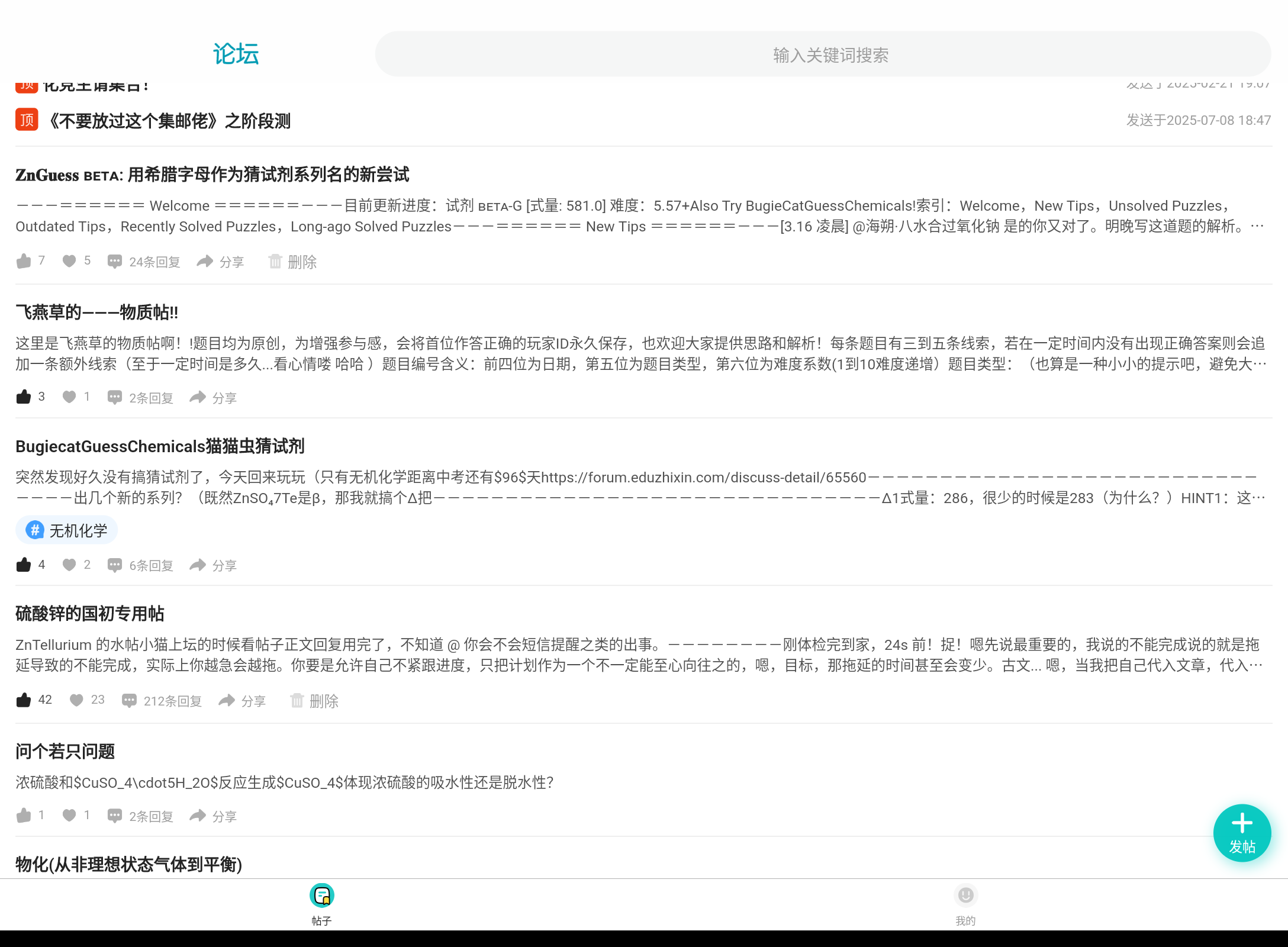This screenshot has height=947, width=1288.
Task: Open the 论坛 header tab
Action: tap(235, 53)
